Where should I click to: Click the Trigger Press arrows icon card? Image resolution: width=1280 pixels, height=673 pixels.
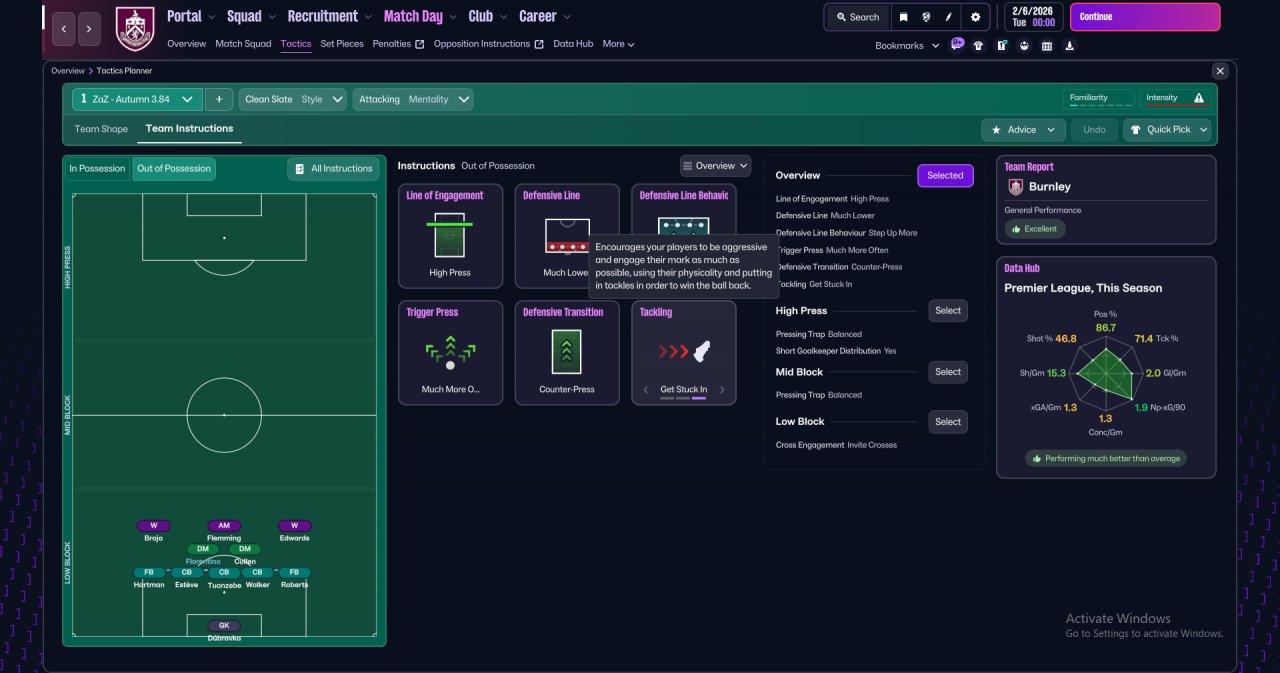click(450, 353)
